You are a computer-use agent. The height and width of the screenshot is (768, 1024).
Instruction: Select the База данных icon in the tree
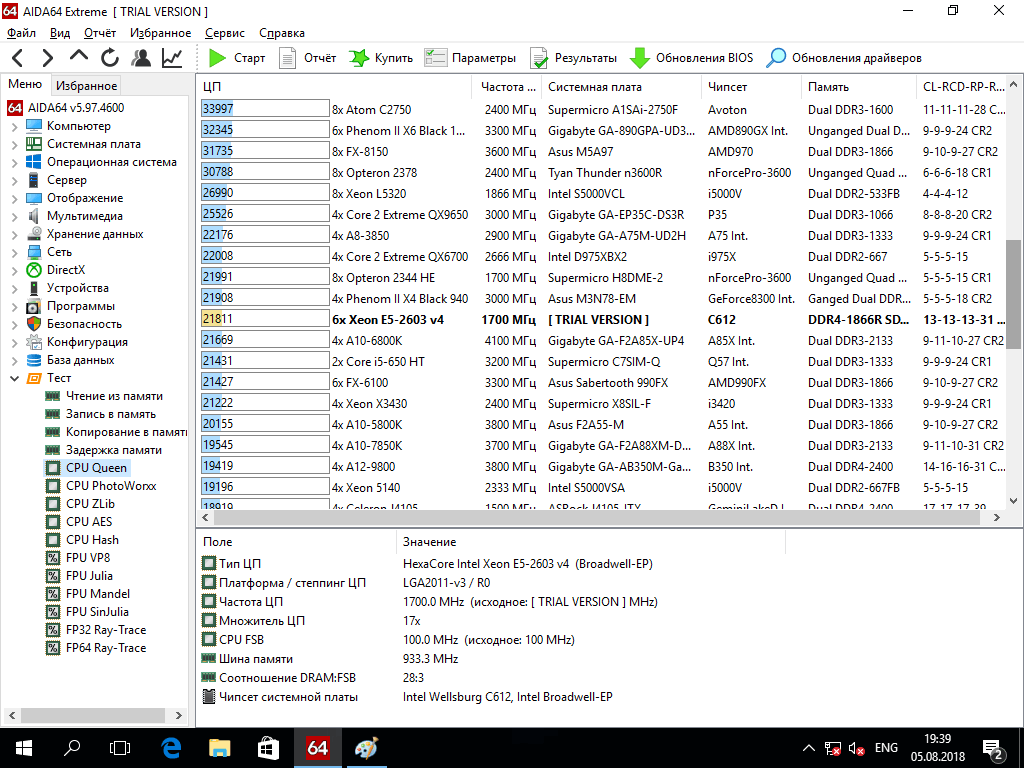[x=34, y=360]
